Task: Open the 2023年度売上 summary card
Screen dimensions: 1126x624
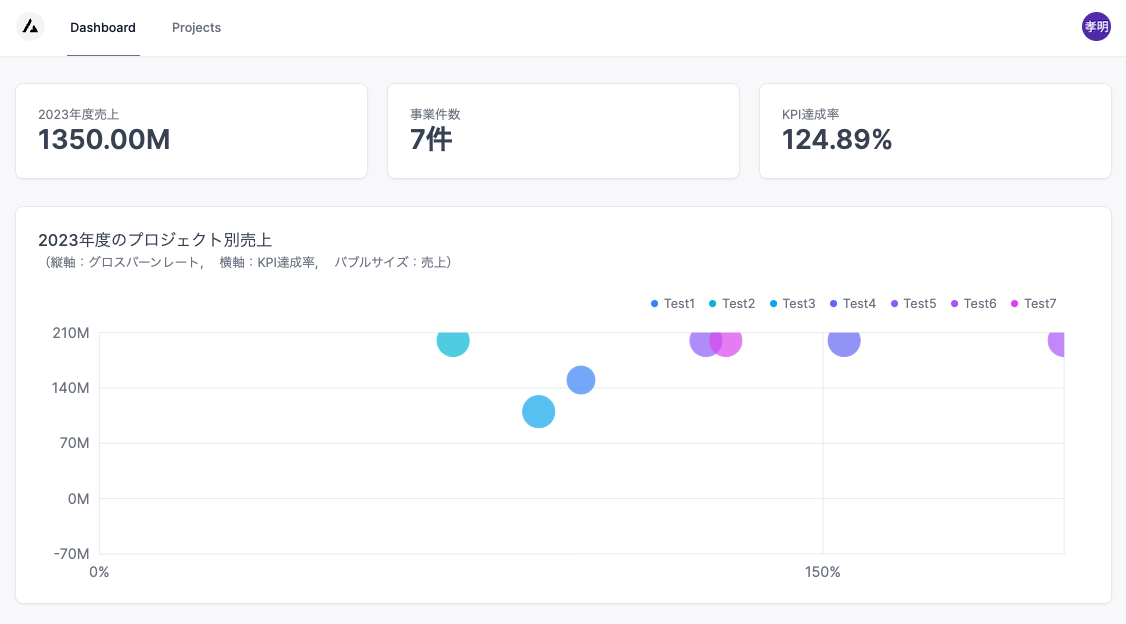Action: click(x=192, y=131)
